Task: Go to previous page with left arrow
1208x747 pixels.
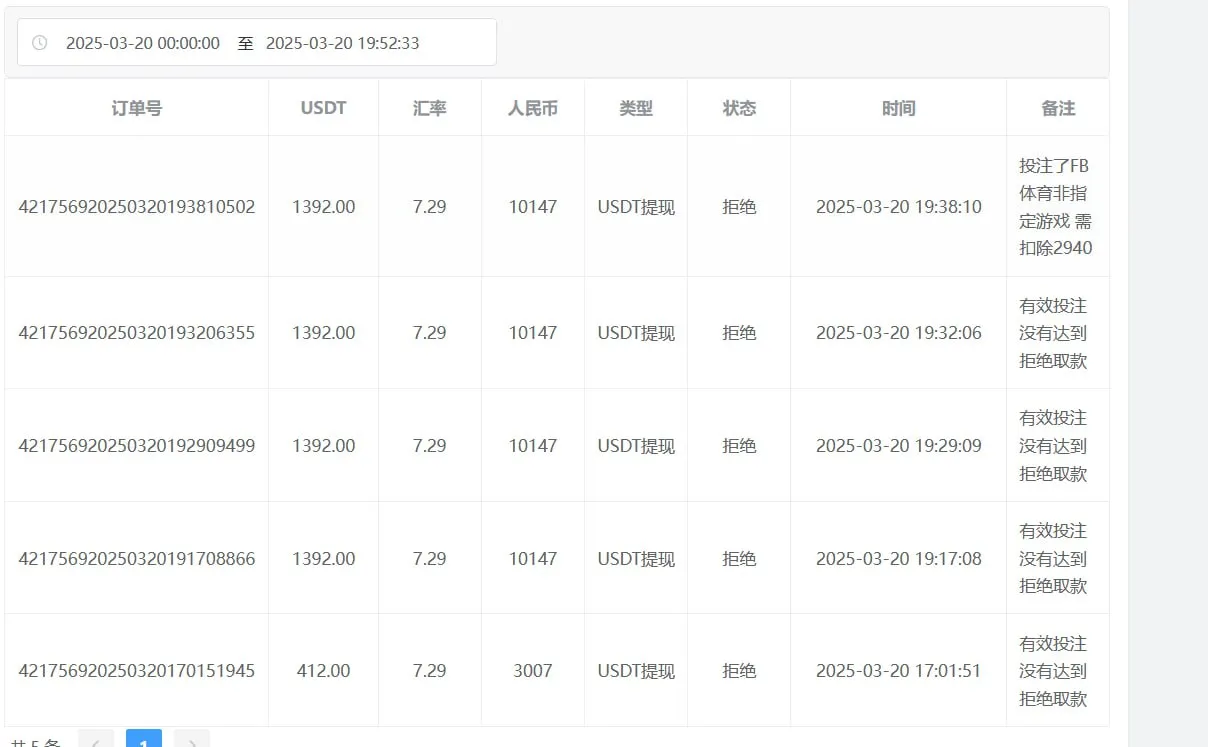Action: click(x=96, y=740)
